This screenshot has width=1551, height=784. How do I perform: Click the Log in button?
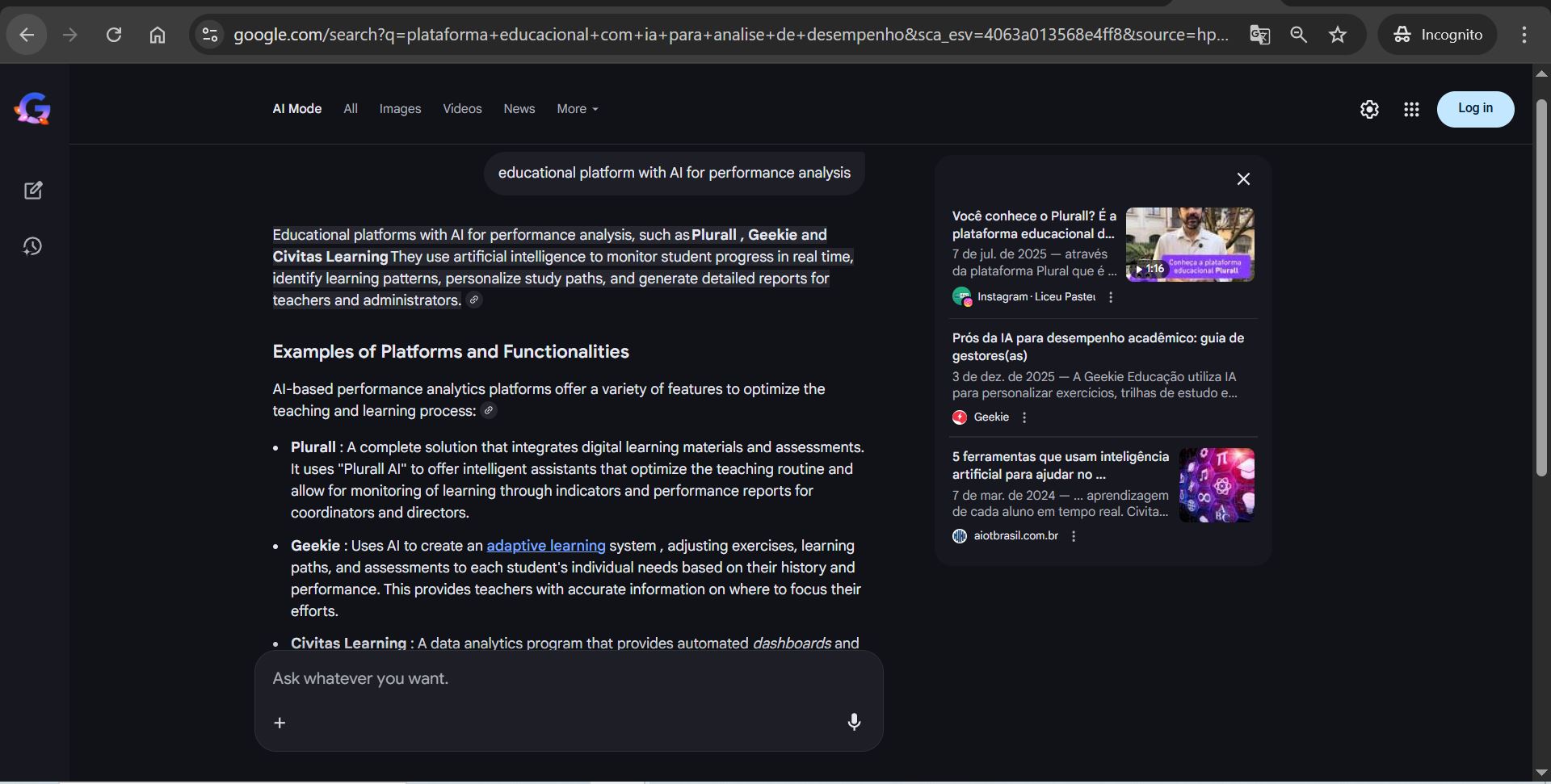pyautogui.click(x=1475, y=109)
